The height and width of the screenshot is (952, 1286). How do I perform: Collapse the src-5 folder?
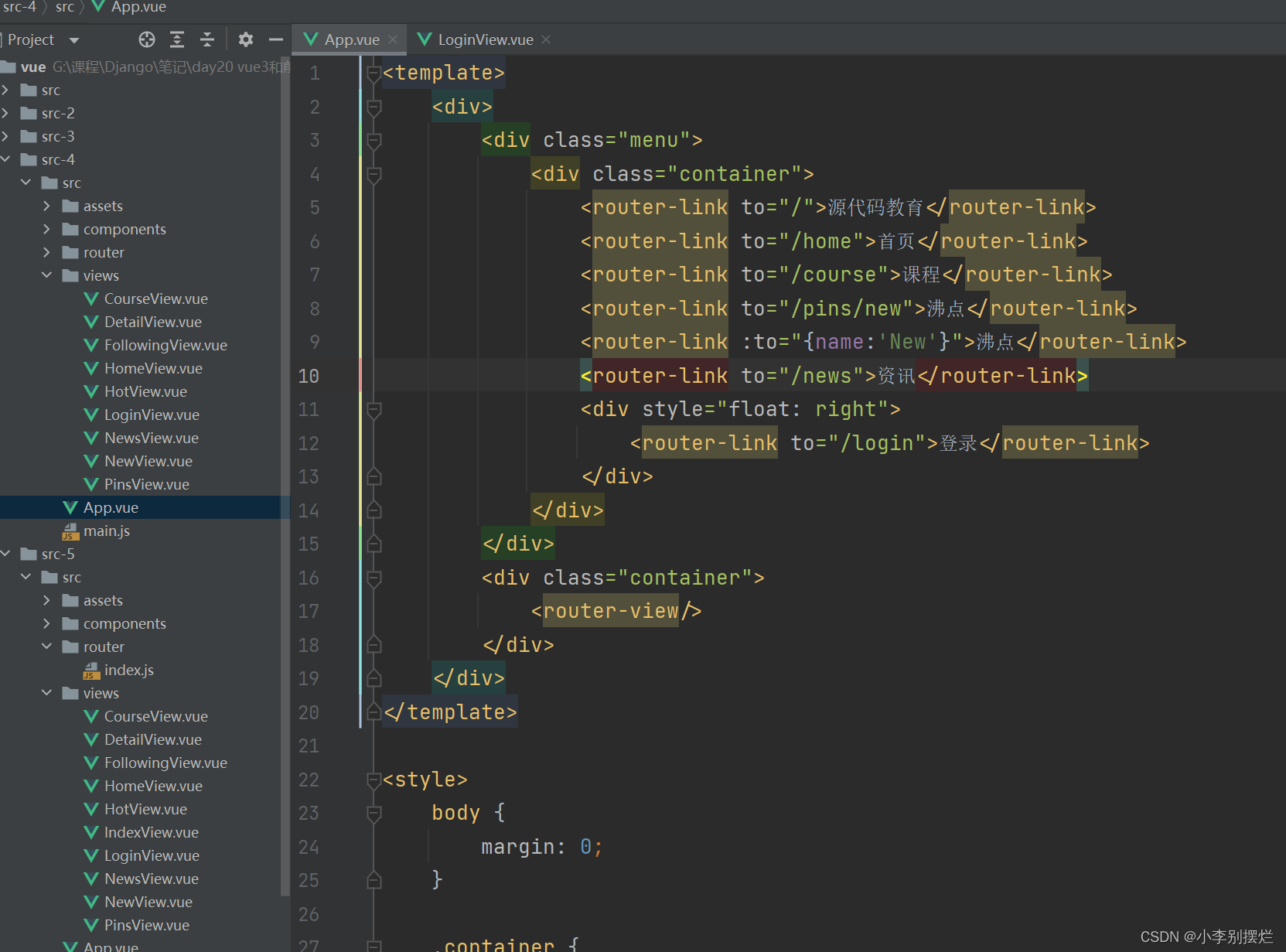[5, 554]
